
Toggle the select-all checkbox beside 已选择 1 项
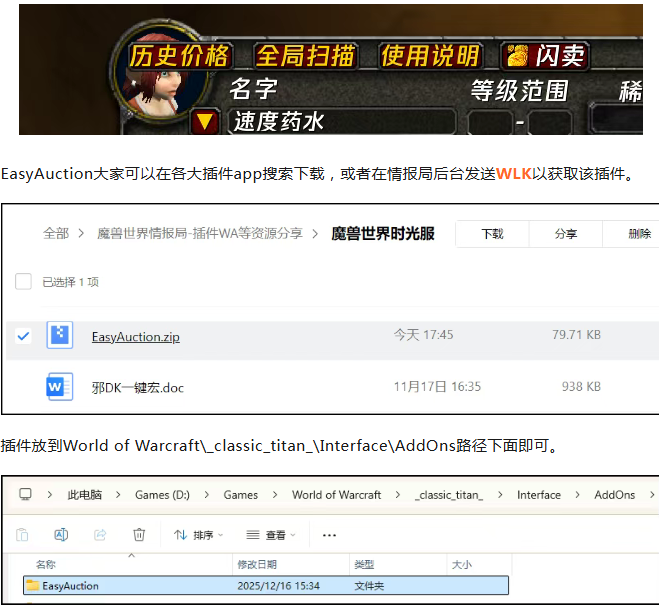point(23,282)
